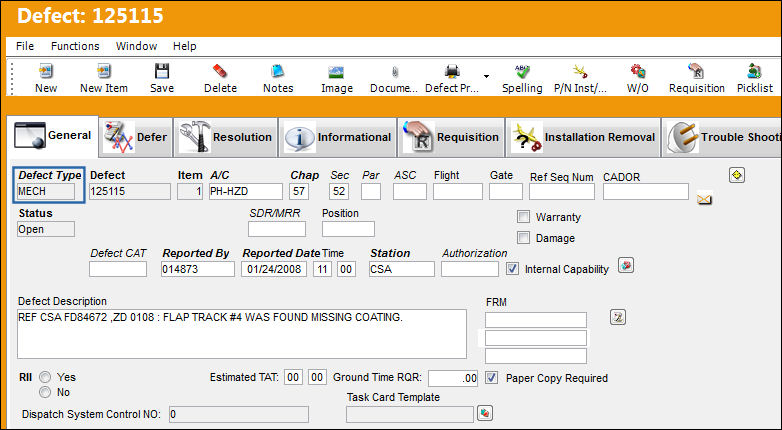Image resolution: width=782 pixels, height=430 pixels.
Task: Switch to the General tab
Action: coord(53,136)
